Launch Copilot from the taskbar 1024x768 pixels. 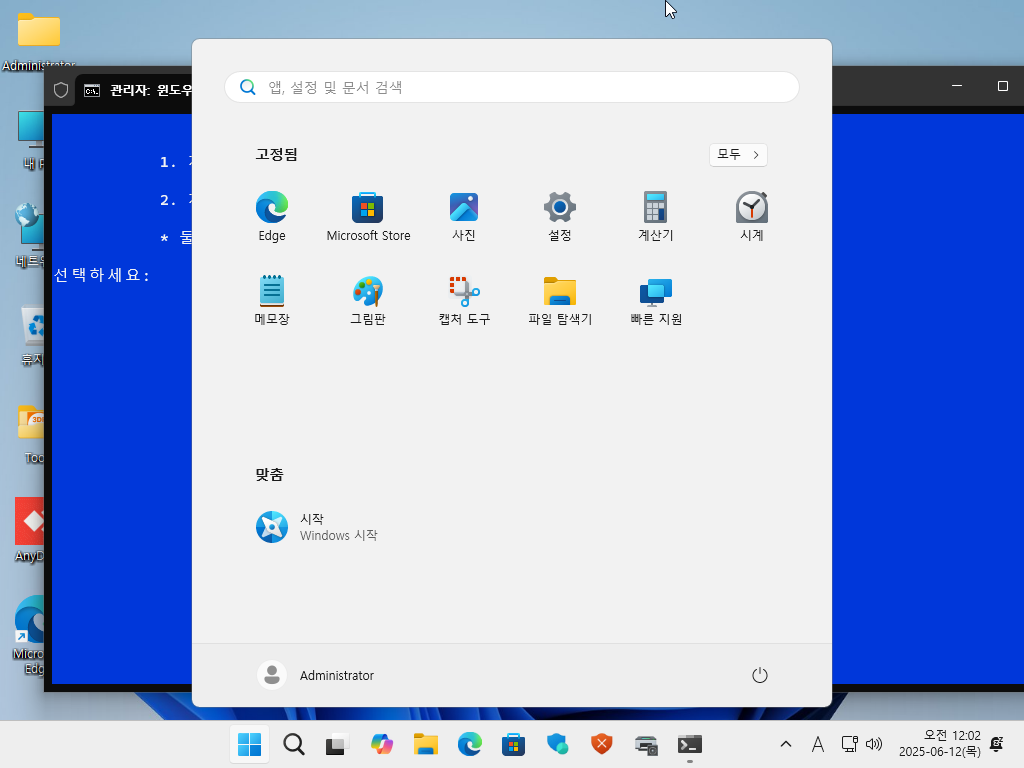click(x=381, y=744)
